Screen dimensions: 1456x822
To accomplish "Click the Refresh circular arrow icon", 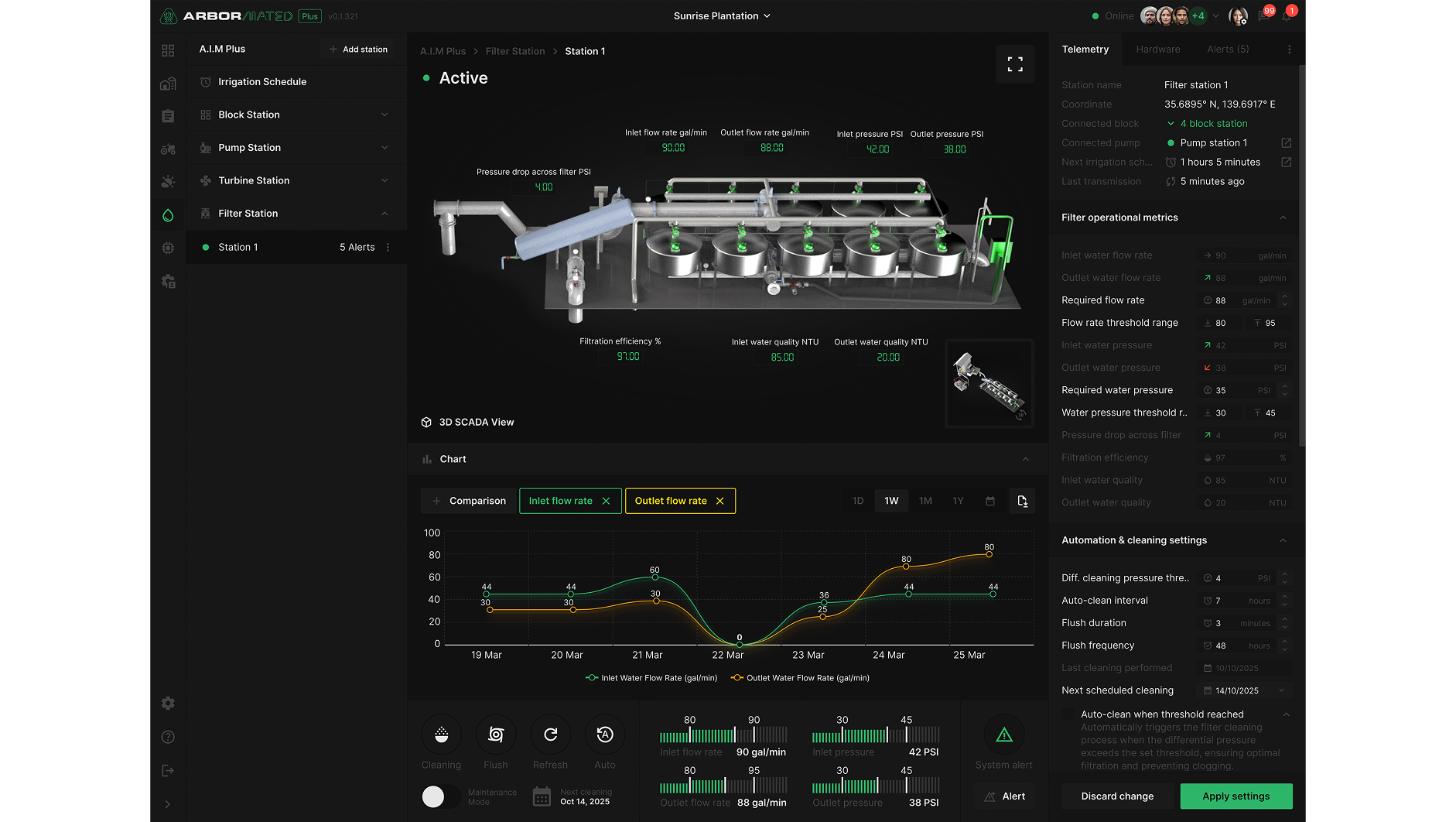I will pos(550,735).
